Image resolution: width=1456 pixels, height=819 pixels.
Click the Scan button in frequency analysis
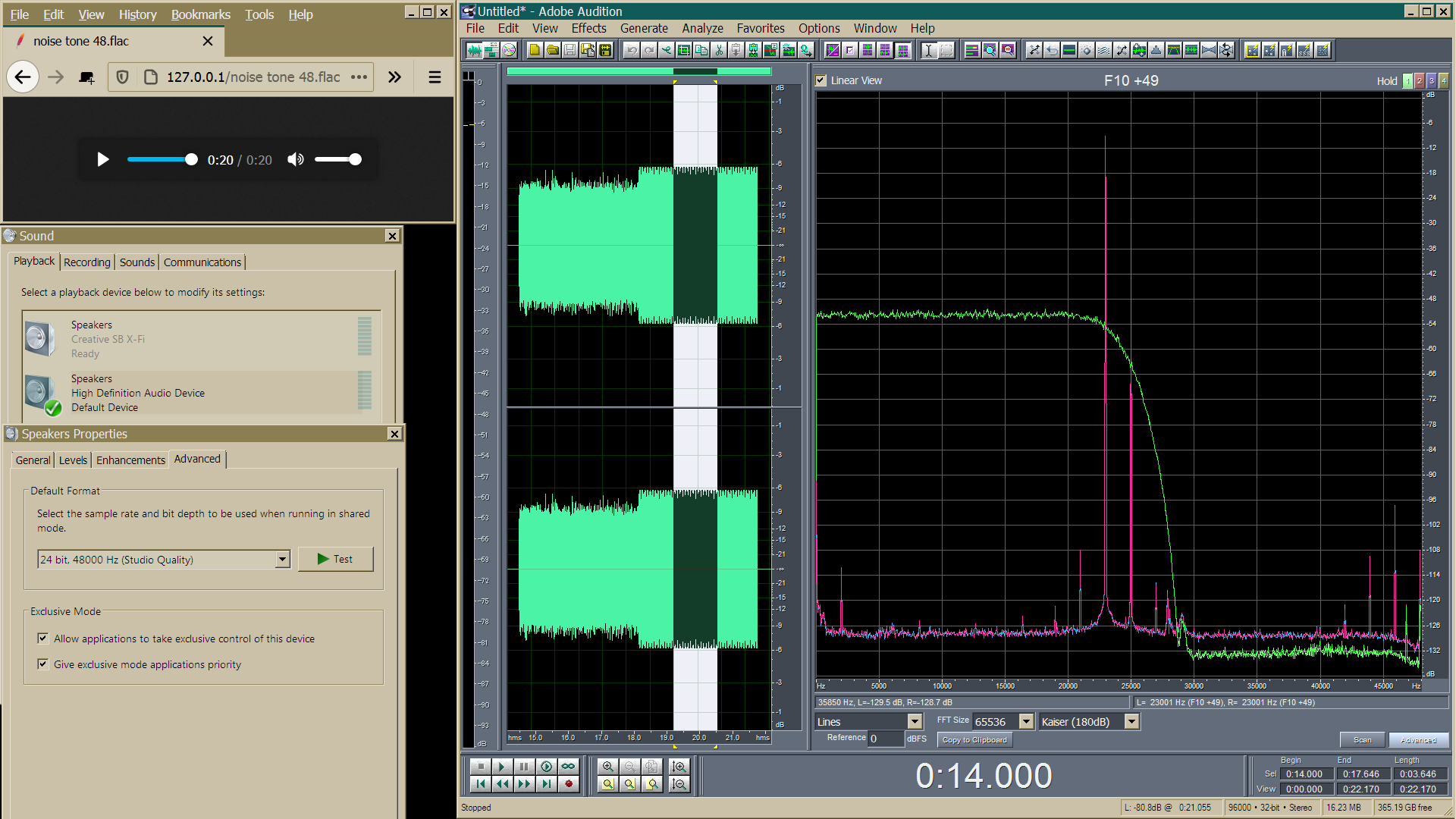click(x=1362, y=740)
